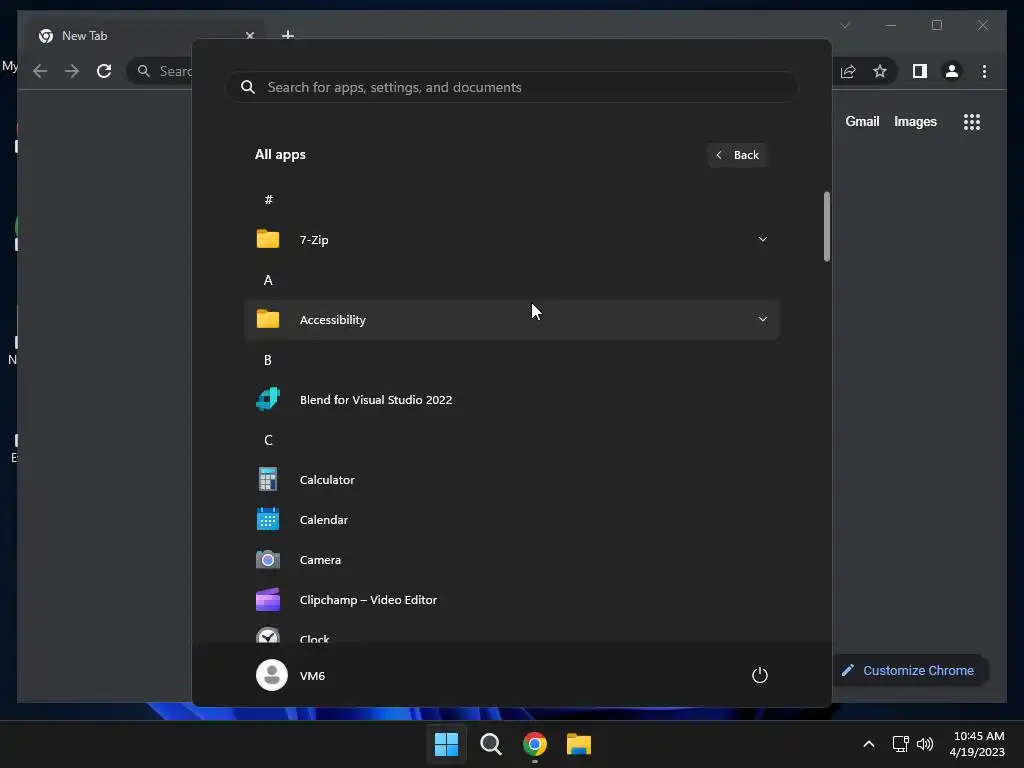This screenshot has width=1024, height=768.
Task: Click Chrome's forward navigation arrow
Action: (72, 71)
